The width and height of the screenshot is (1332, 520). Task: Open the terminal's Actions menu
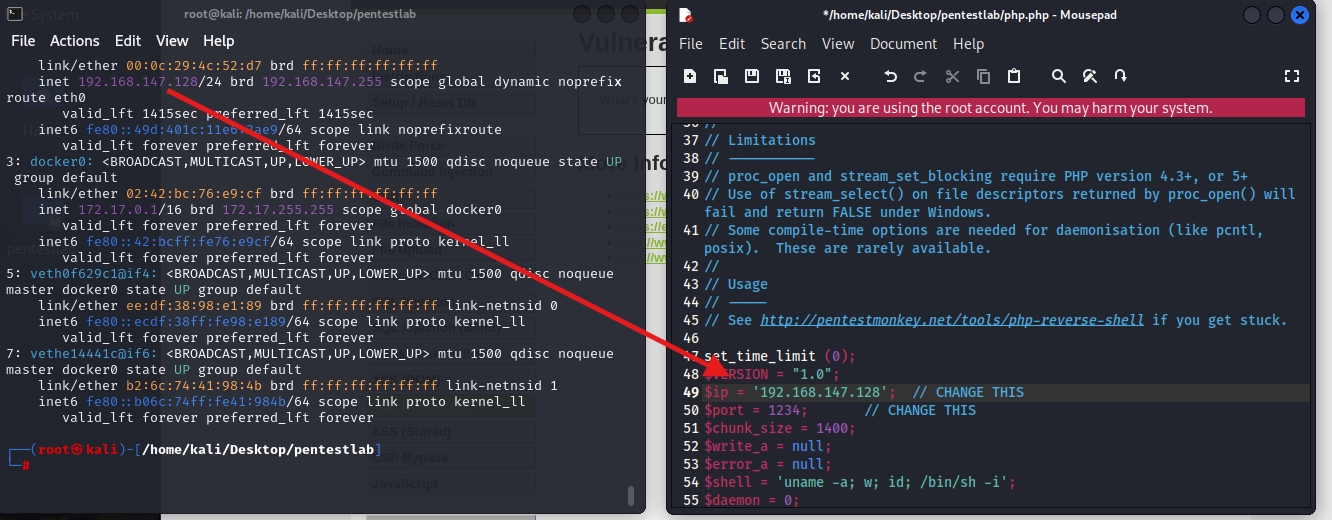coord(75,41)
